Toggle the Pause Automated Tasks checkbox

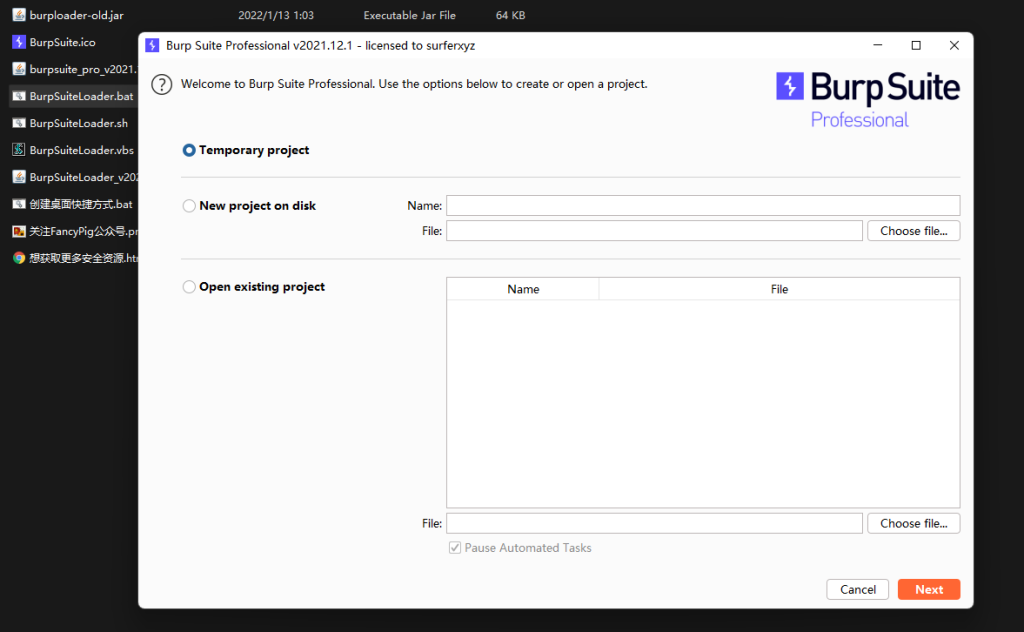click(456, 548)
